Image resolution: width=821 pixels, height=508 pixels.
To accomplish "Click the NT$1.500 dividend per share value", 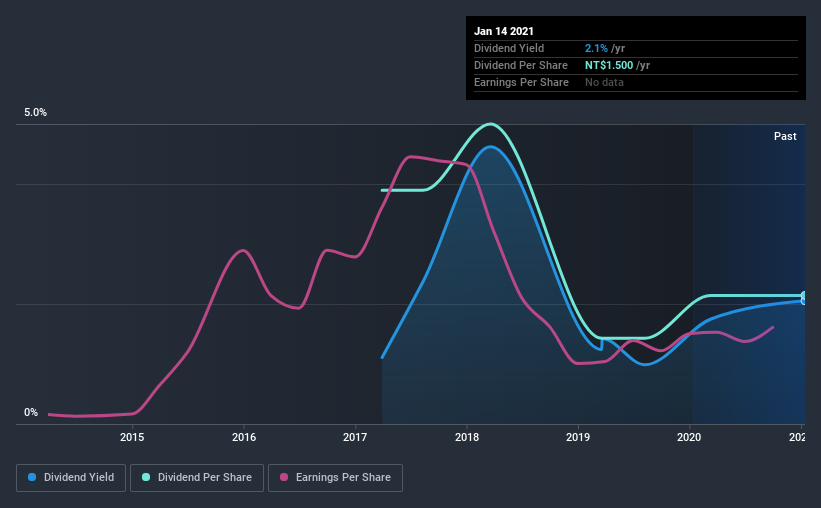I will pos(609,65).
